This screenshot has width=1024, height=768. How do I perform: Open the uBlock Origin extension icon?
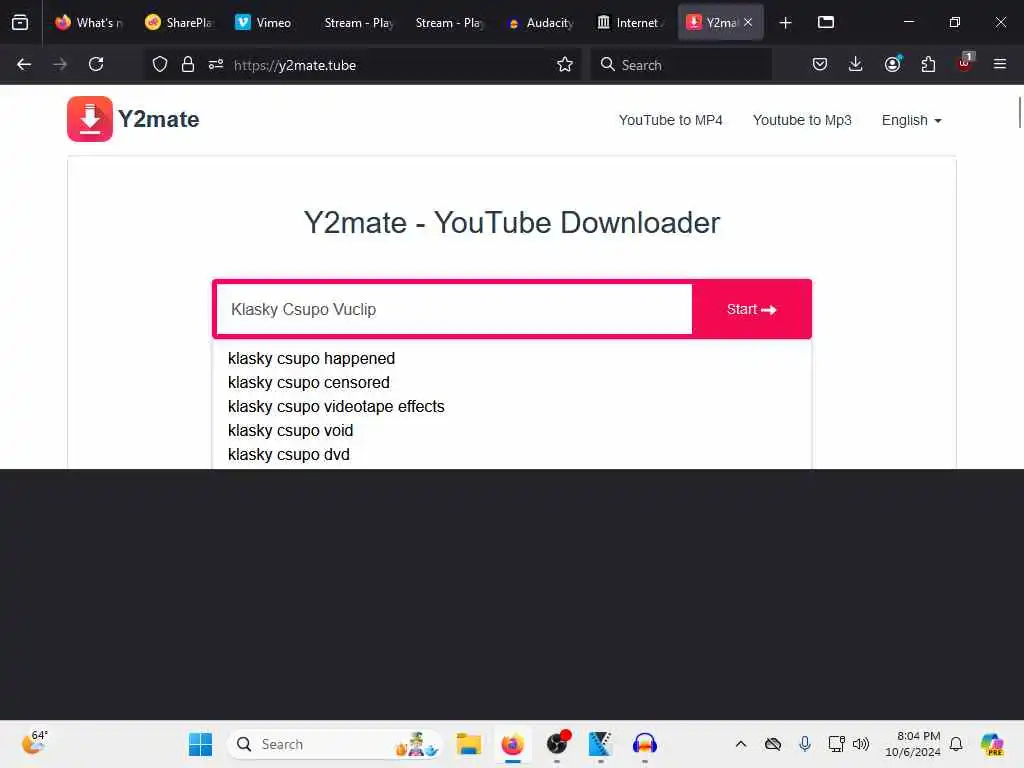(965, 63)
